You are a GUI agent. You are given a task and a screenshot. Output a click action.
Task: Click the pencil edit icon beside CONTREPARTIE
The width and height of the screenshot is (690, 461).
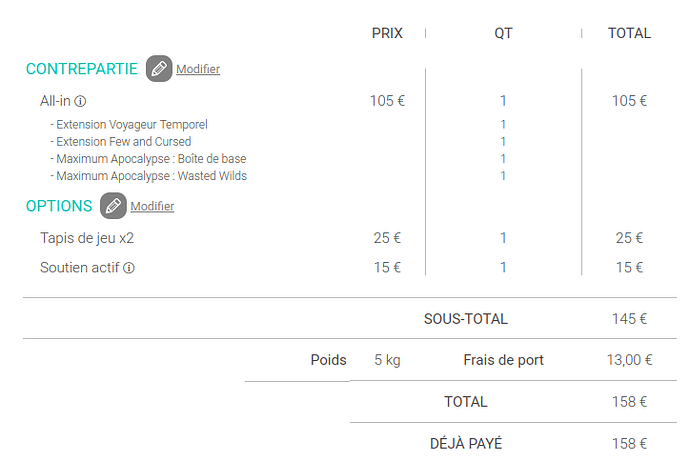pos(159,69)
